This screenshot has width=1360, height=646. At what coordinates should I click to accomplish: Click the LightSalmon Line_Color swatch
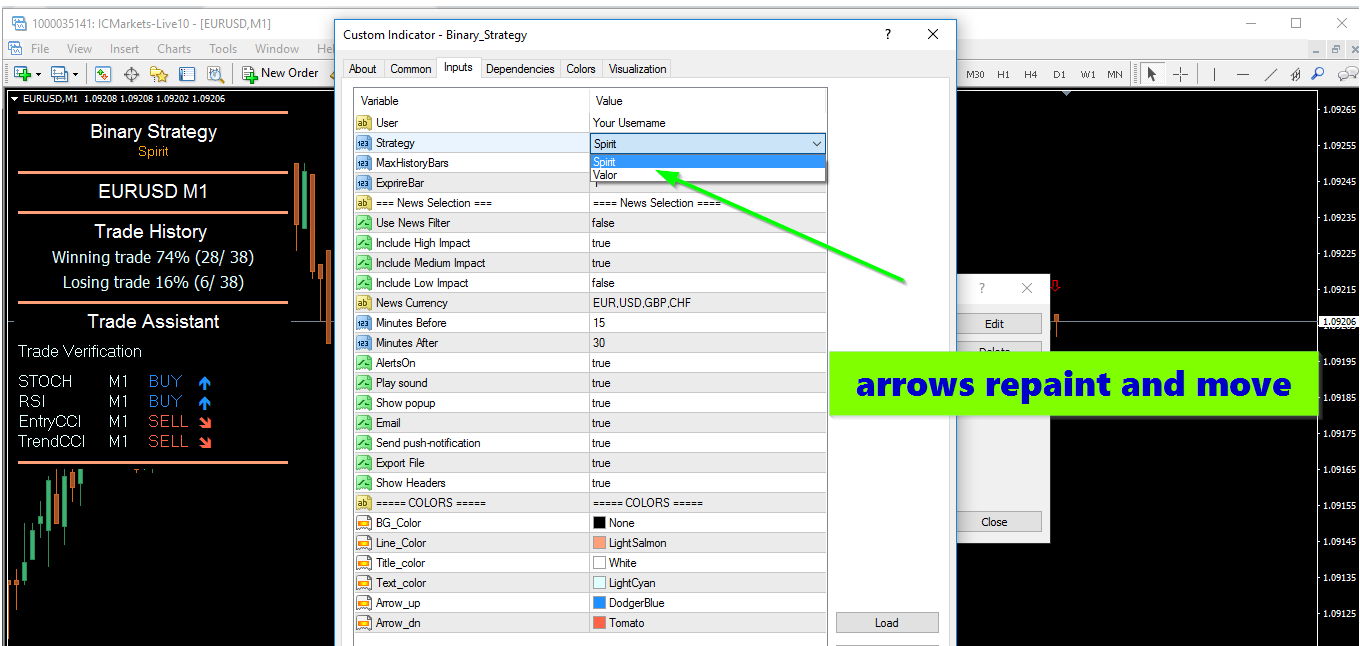600,543
